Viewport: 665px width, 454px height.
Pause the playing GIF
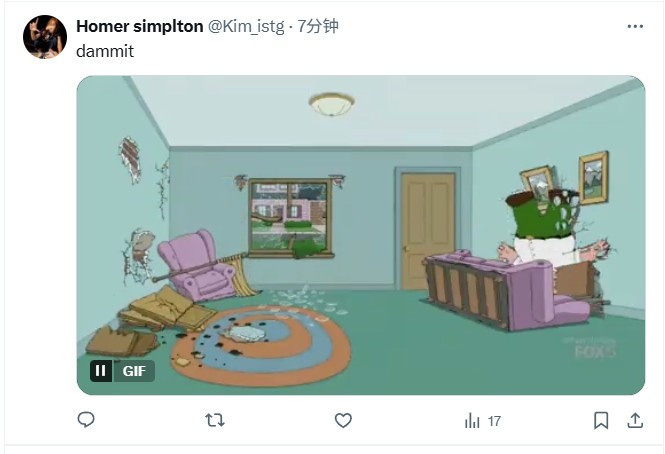(x=101, y=371)
